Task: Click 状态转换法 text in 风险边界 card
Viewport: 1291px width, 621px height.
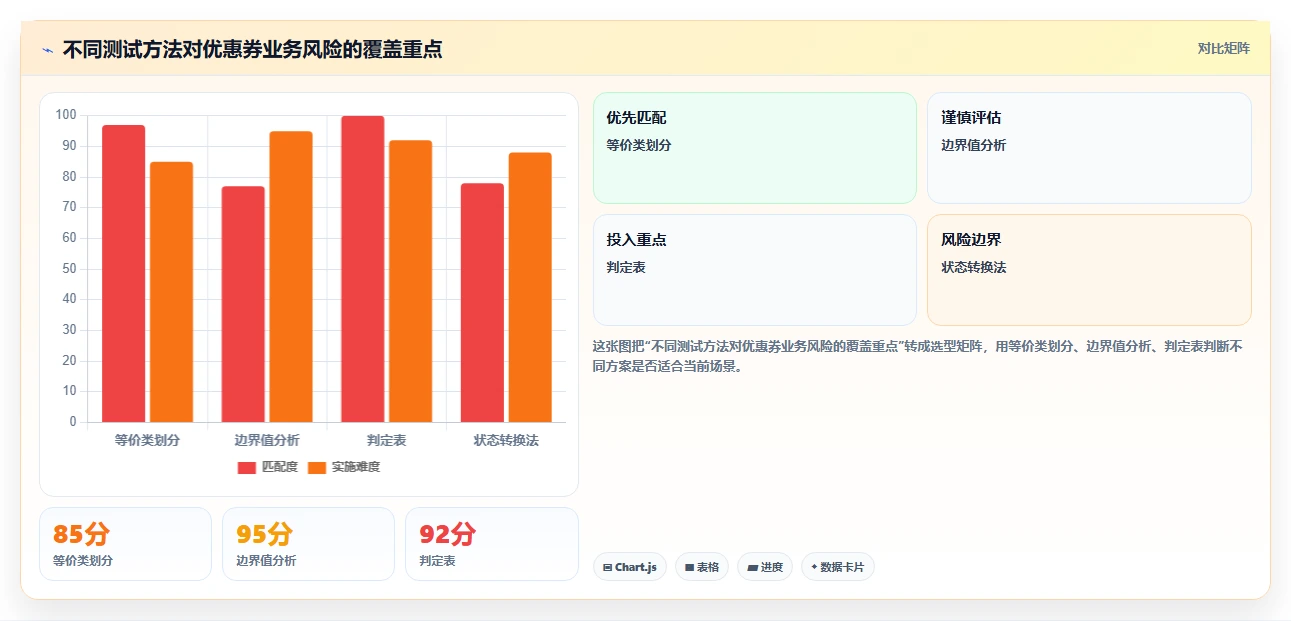Action: tap(974, 268)
